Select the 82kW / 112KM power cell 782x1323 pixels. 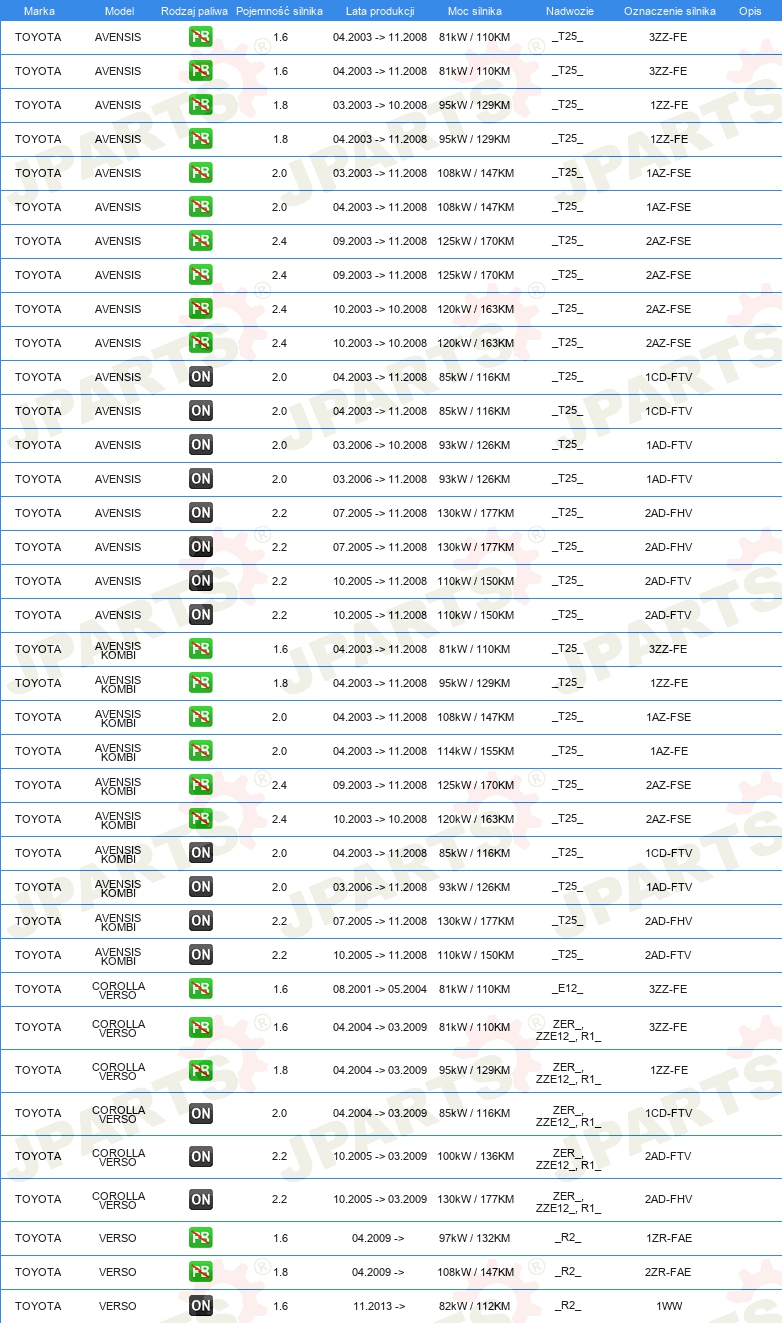click(x=476, y=1306)
